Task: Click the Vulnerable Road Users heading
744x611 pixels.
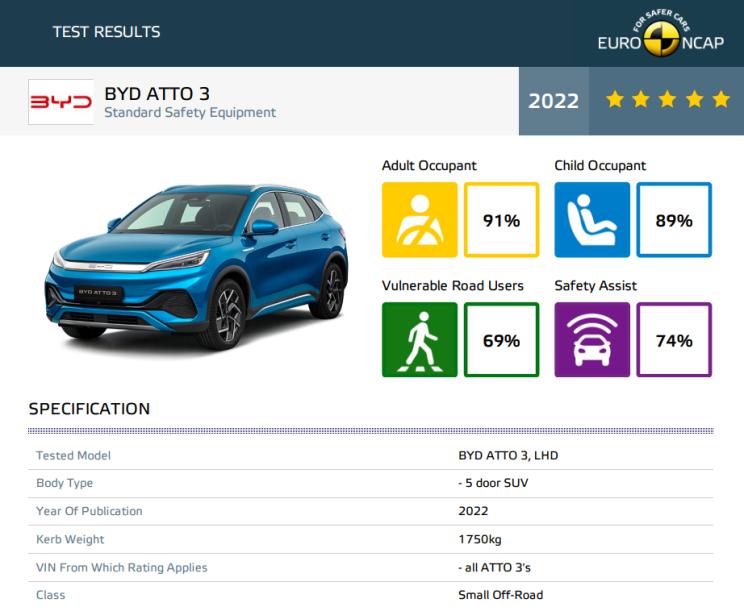Action: [453, 286]
